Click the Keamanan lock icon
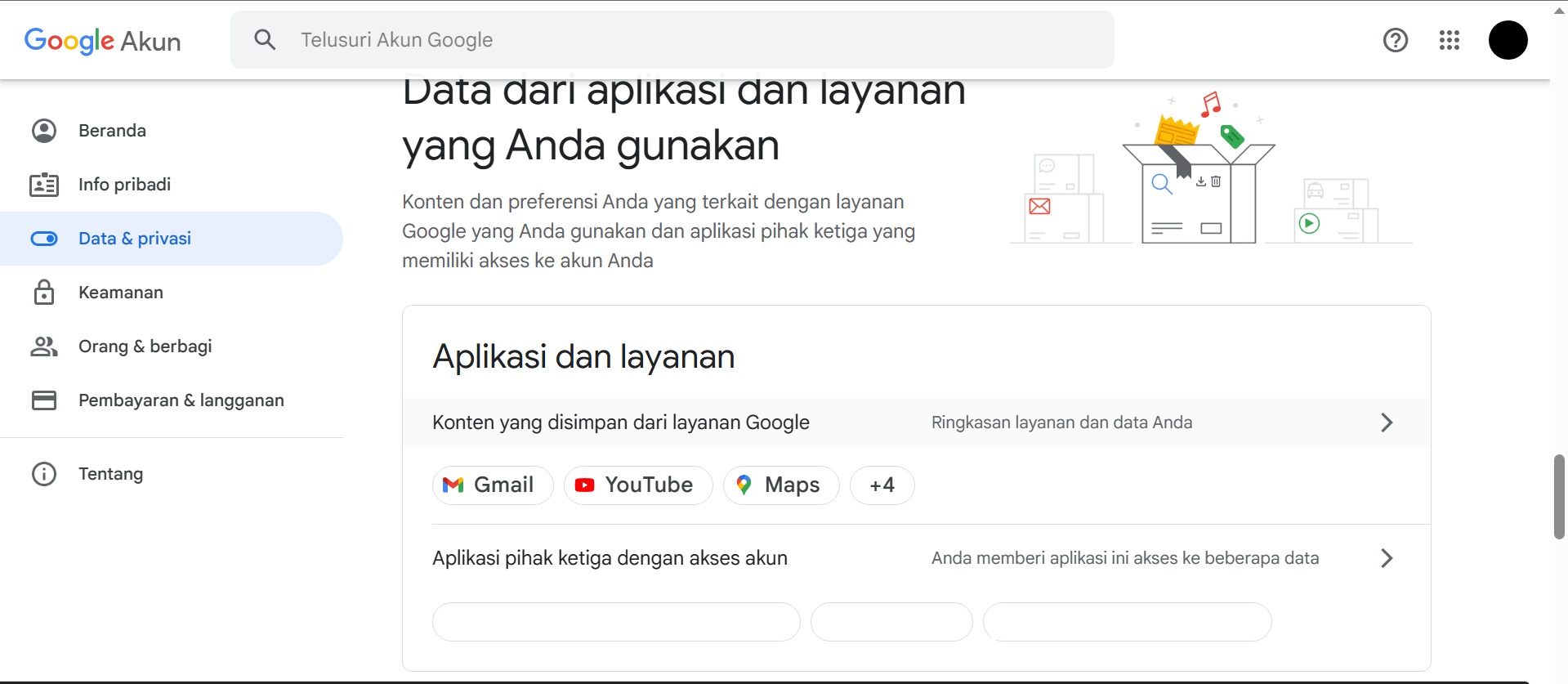 [x=44, y=293]
